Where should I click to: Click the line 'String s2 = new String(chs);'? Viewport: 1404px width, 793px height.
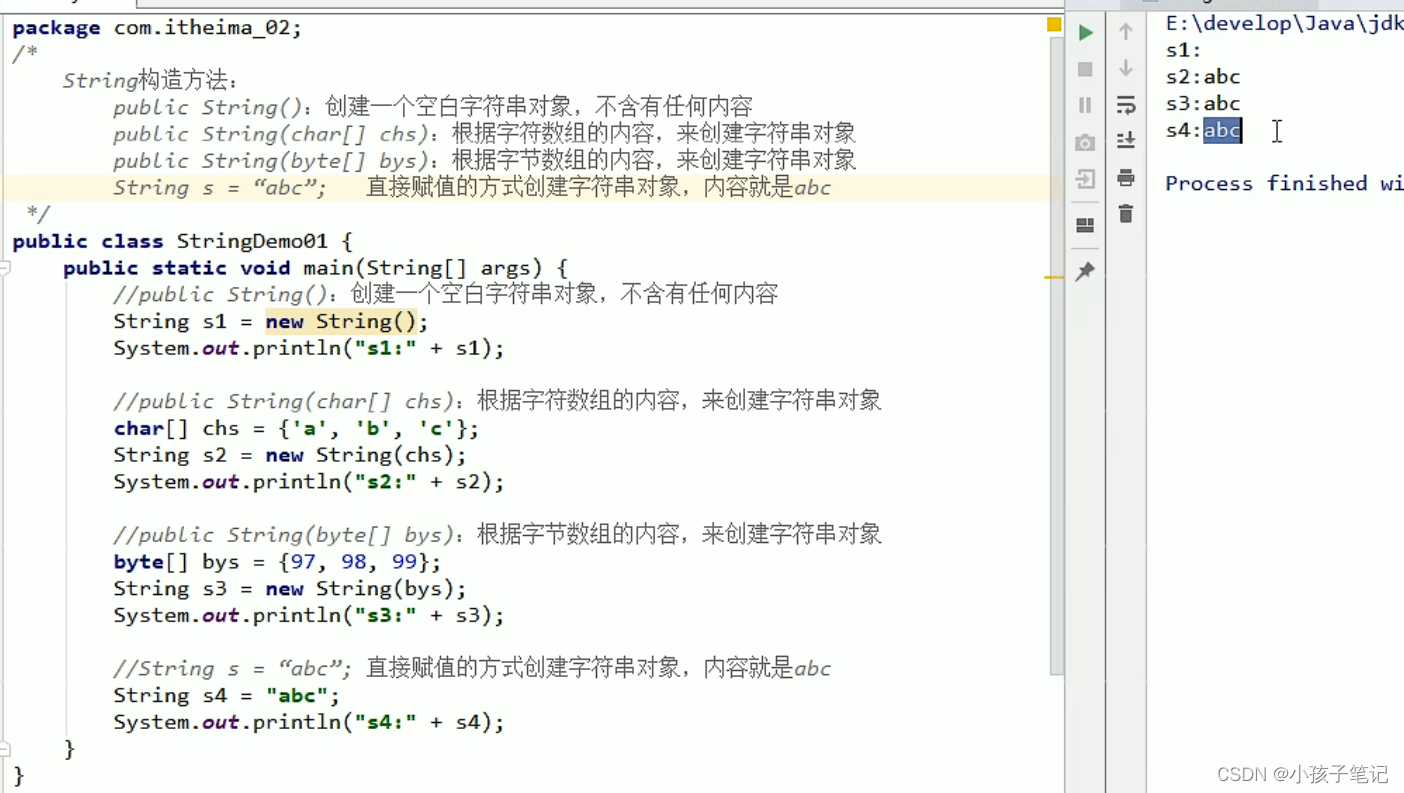(x=290, y=455)
